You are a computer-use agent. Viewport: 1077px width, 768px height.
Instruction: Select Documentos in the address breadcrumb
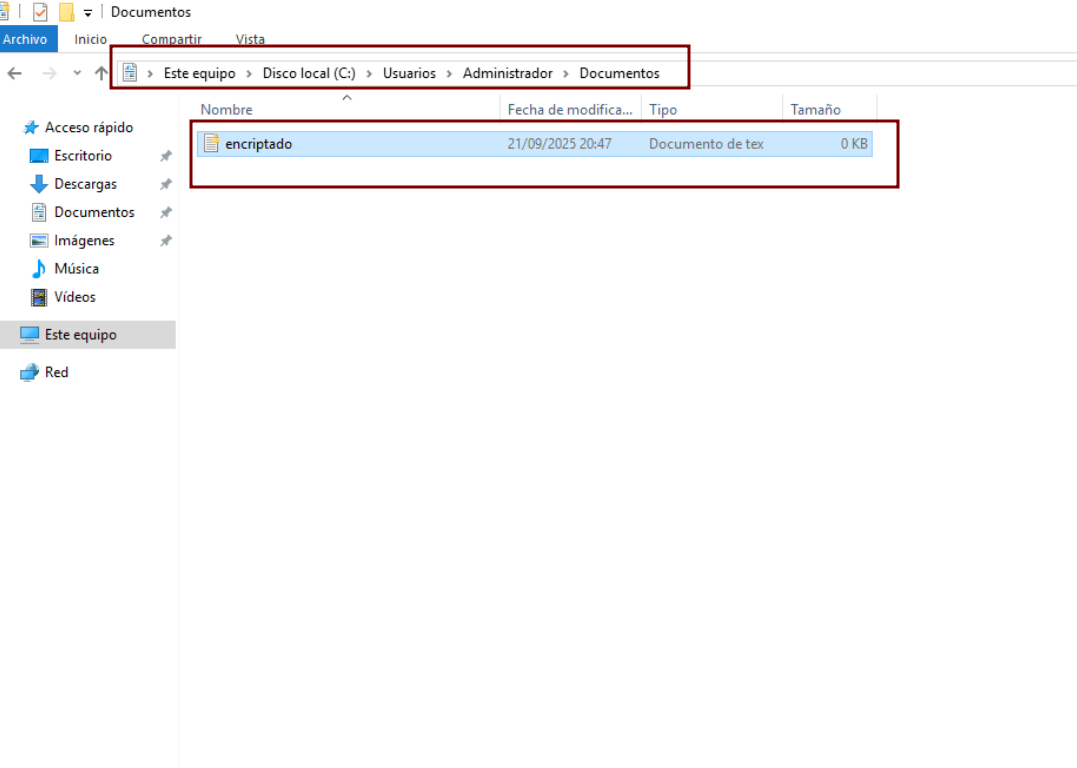click(x=620, y=73)
